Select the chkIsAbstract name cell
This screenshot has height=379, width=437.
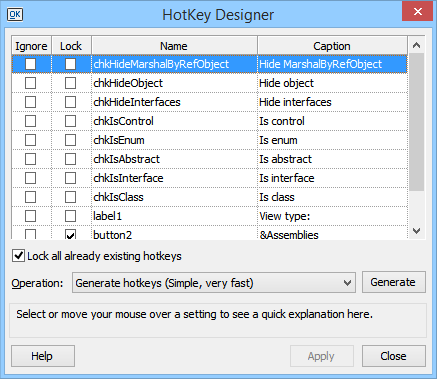coord(174,159)
